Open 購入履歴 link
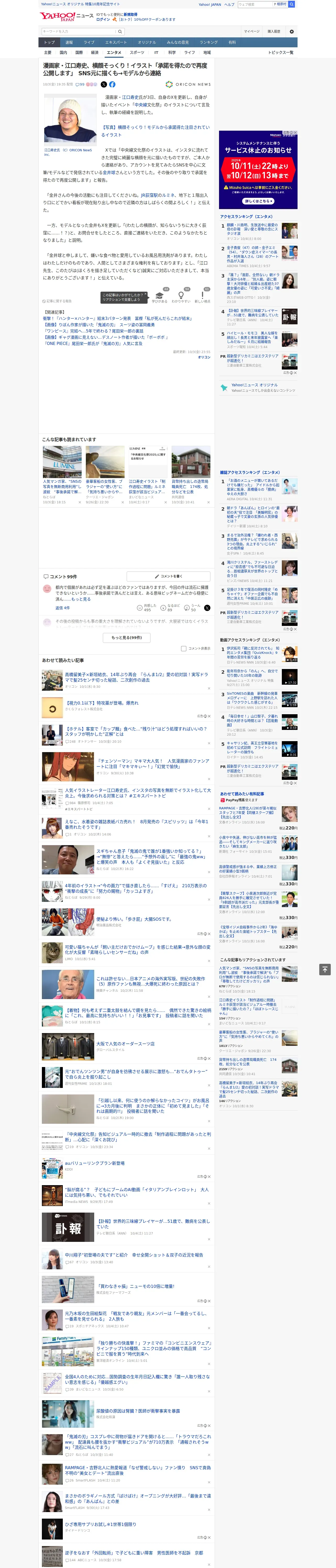 click(x=274, y=32)
